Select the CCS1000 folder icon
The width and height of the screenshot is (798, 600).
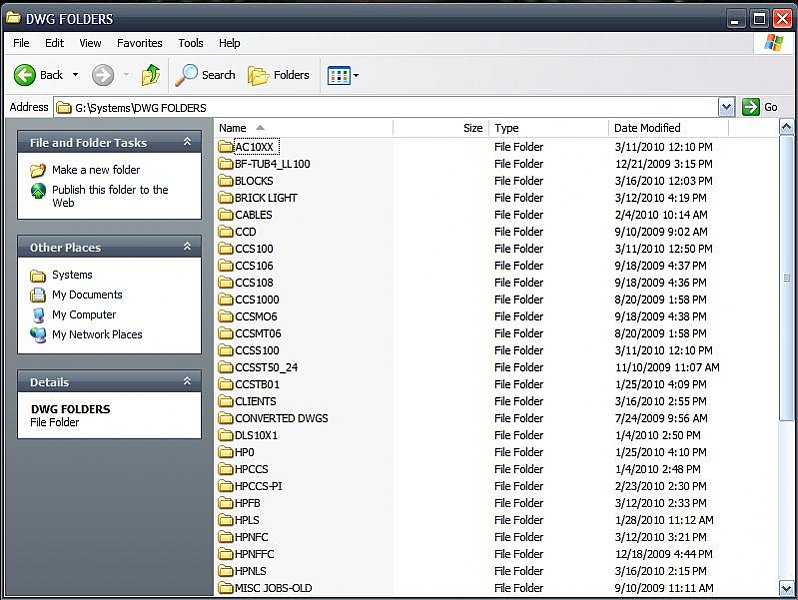tap(226, 299)
